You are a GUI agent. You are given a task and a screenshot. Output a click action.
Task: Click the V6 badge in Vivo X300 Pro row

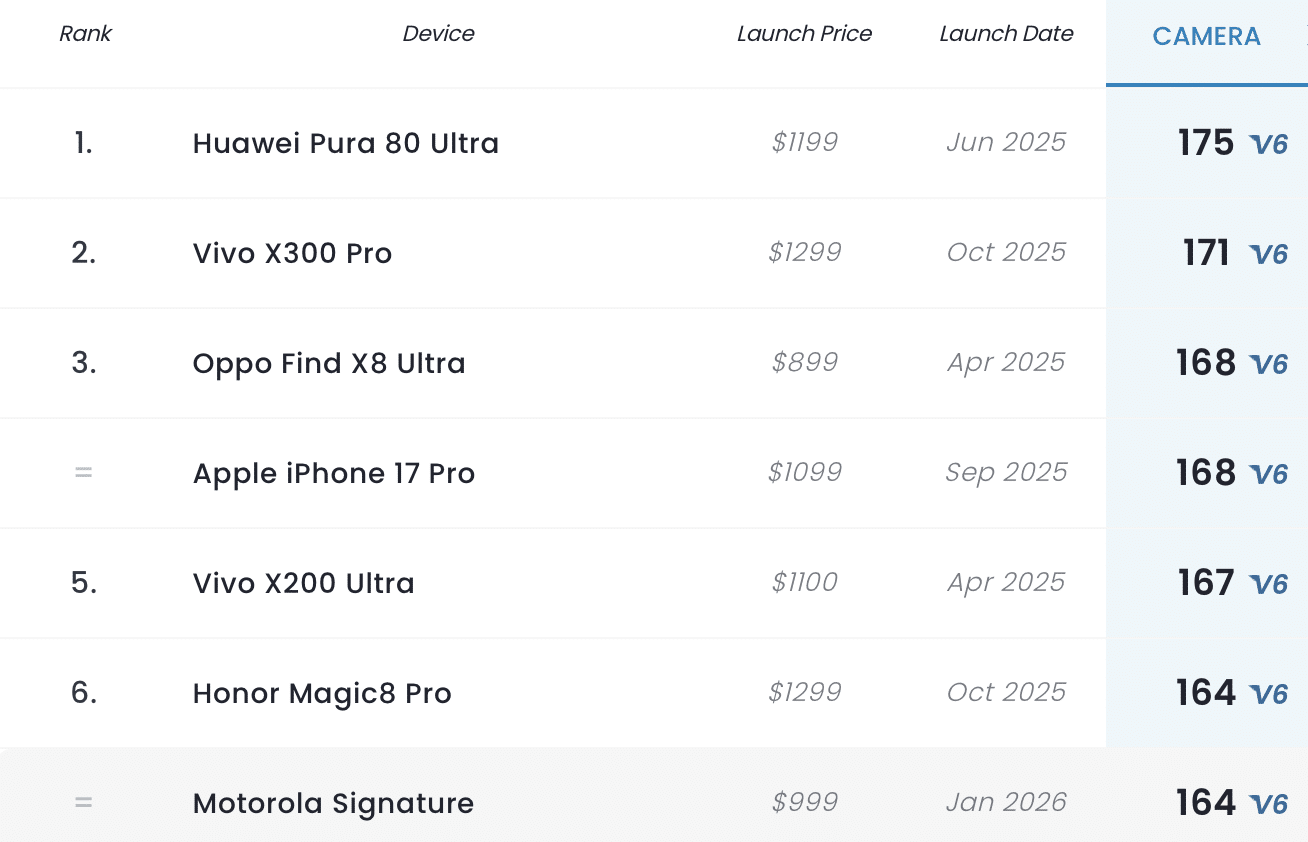(x=1269, y=255)
